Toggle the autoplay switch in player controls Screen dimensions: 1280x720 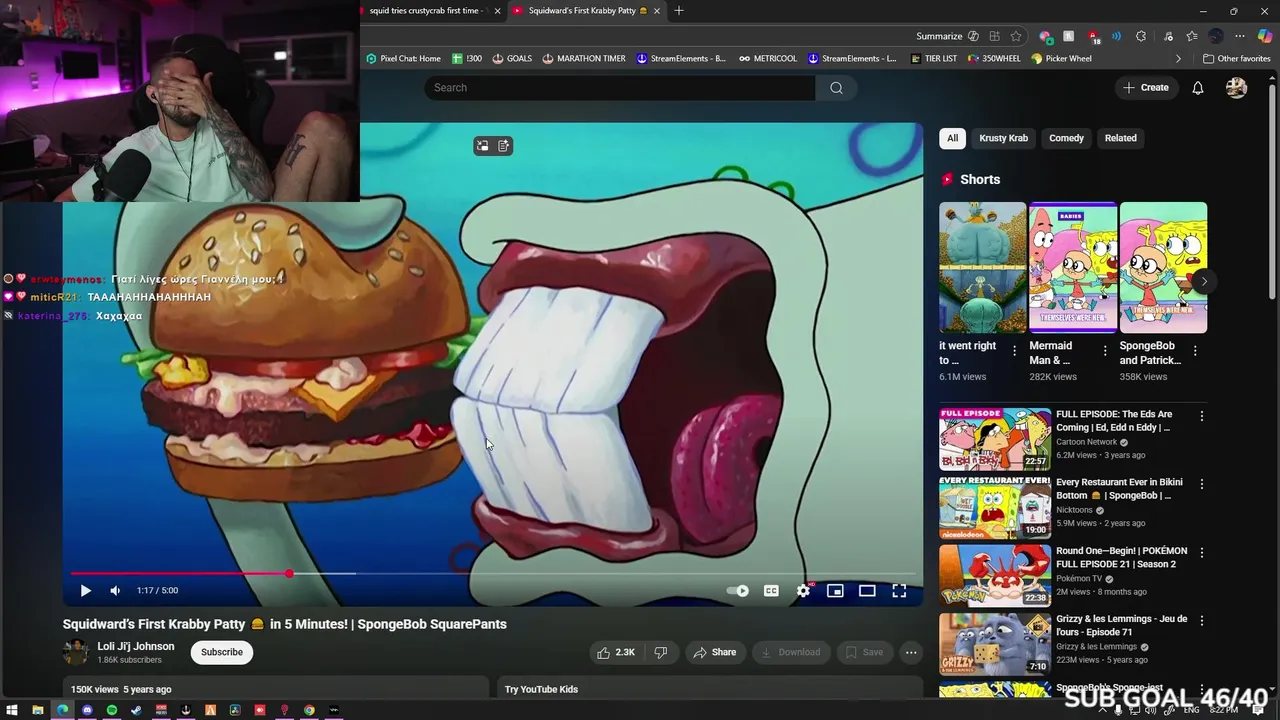click(x=738, y=591)
